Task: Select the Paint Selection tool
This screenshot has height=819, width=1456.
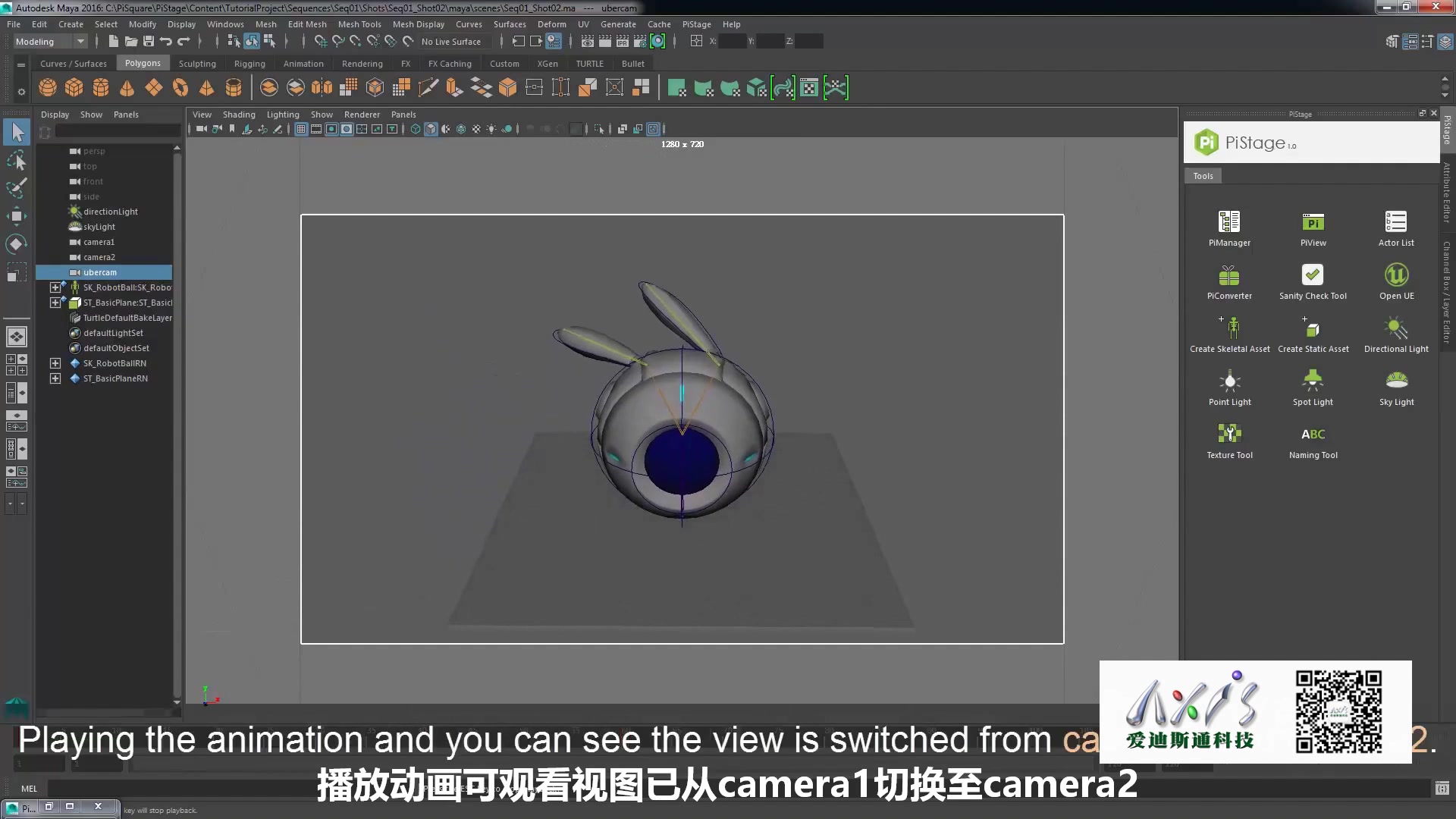Action: pyautogui.click(x=17, y=187)
